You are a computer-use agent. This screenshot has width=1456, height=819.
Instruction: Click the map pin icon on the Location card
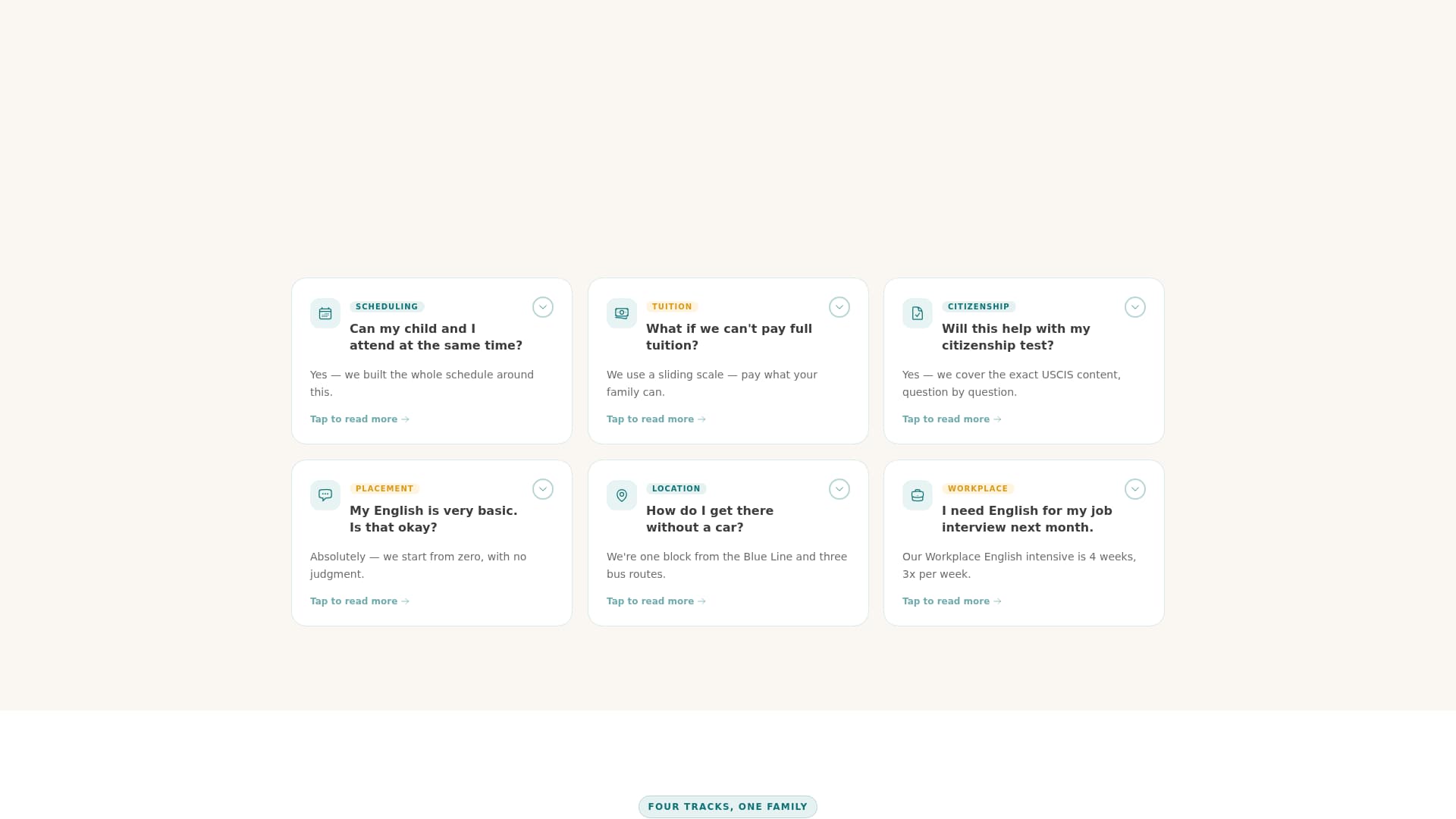coord(621,494)
